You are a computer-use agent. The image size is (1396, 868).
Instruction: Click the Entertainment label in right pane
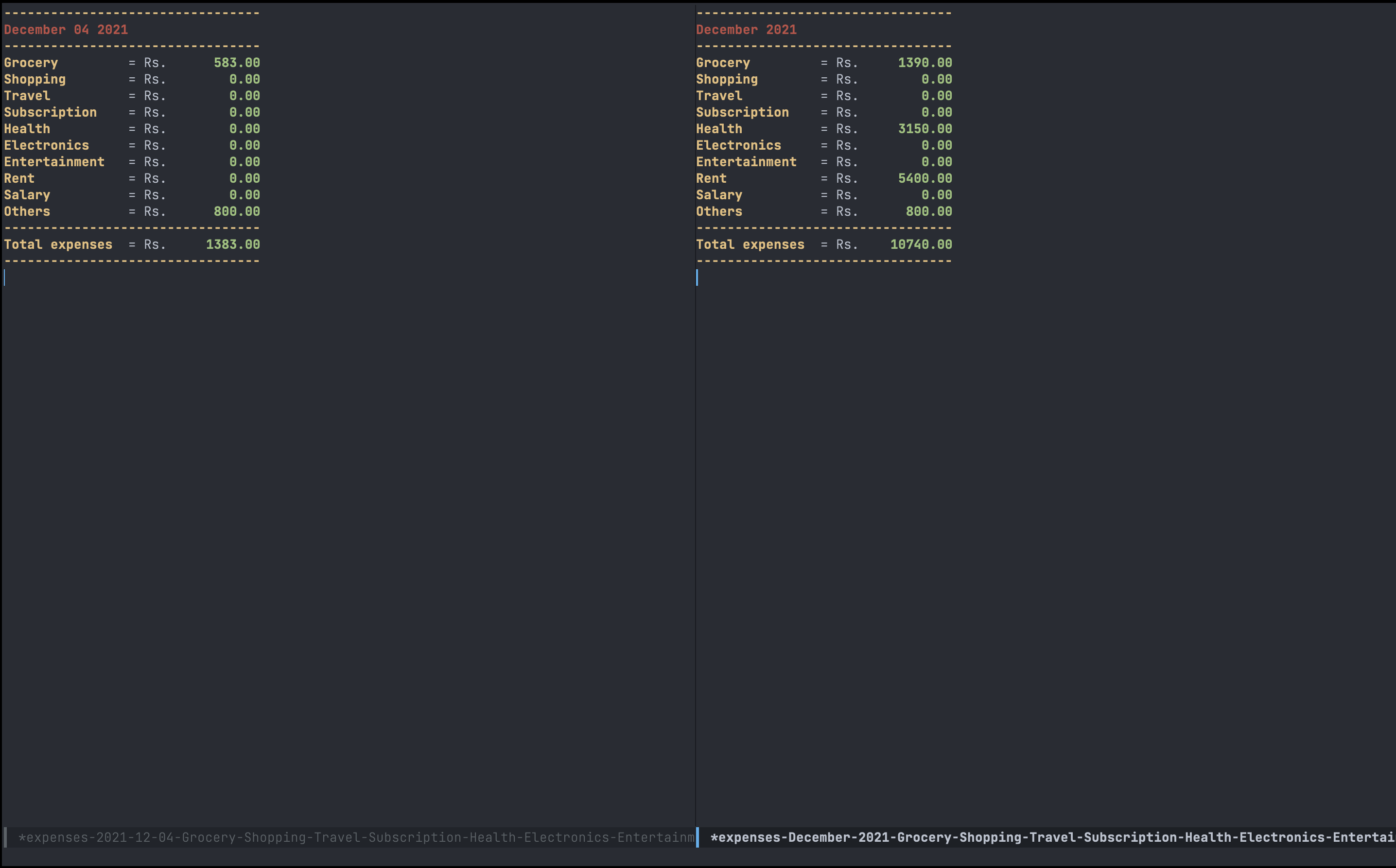[746, 162]
